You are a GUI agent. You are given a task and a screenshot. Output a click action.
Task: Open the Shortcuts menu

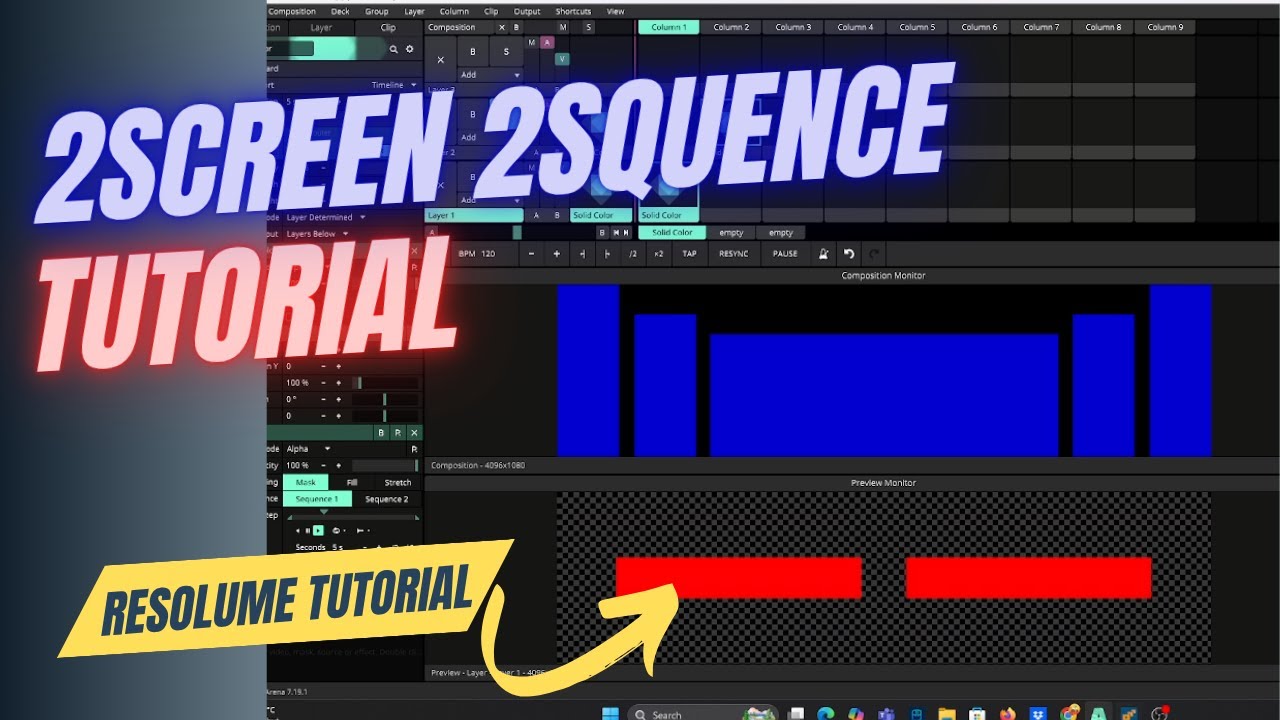573,11
